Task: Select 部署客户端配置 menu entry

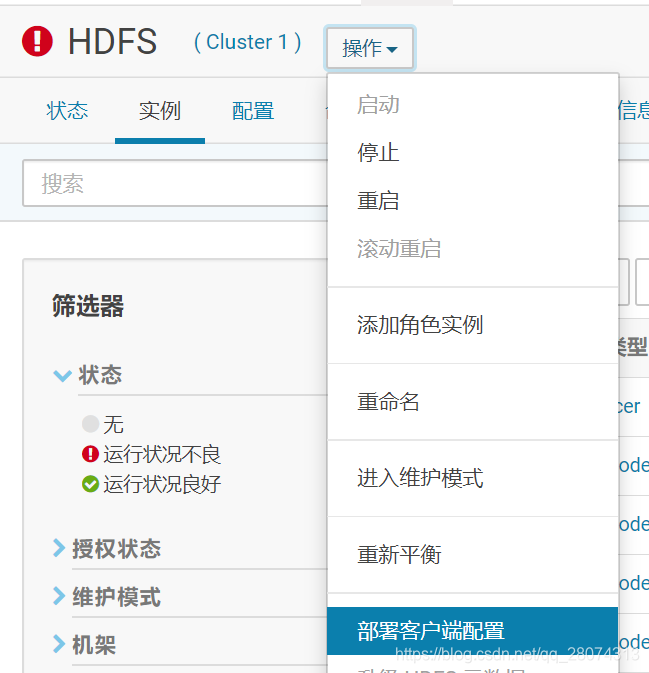Action: tap(473, 631)
